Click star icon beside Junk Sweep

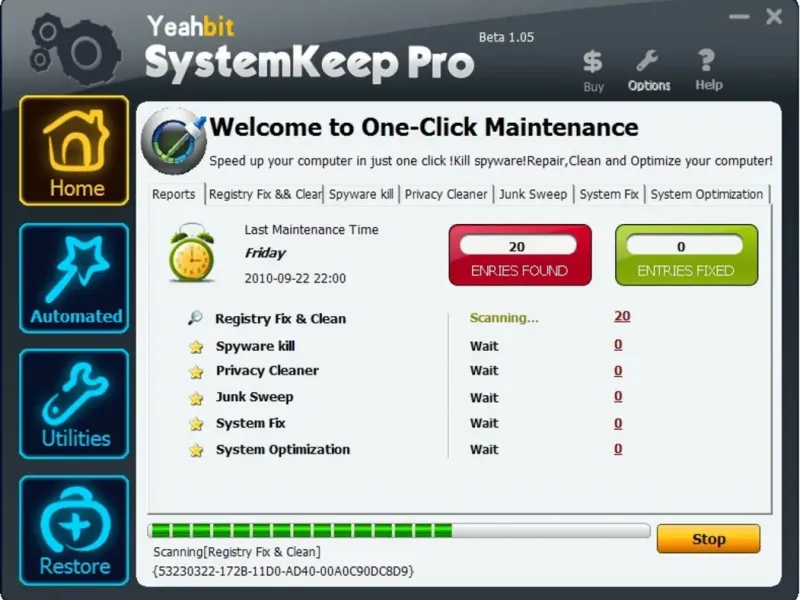tap(196, 398)
